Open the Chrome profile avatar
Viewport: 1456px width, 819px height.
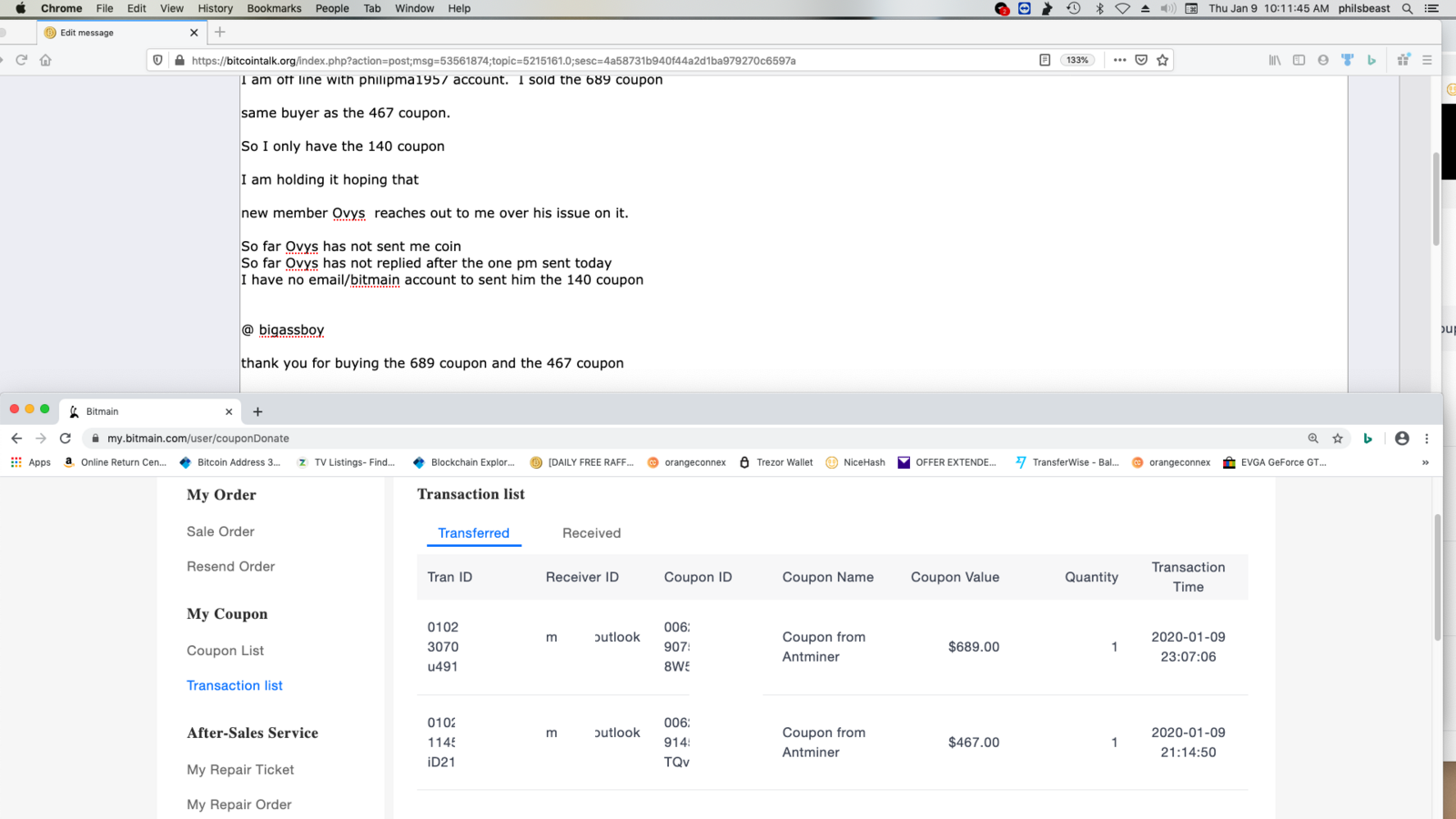pos(1402,438)
